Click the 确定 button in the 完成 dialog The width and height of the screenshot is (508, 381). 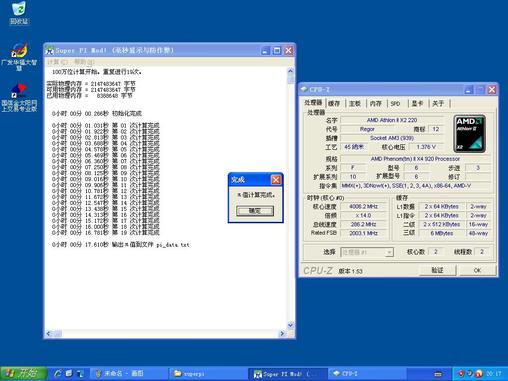click(255, 211)
